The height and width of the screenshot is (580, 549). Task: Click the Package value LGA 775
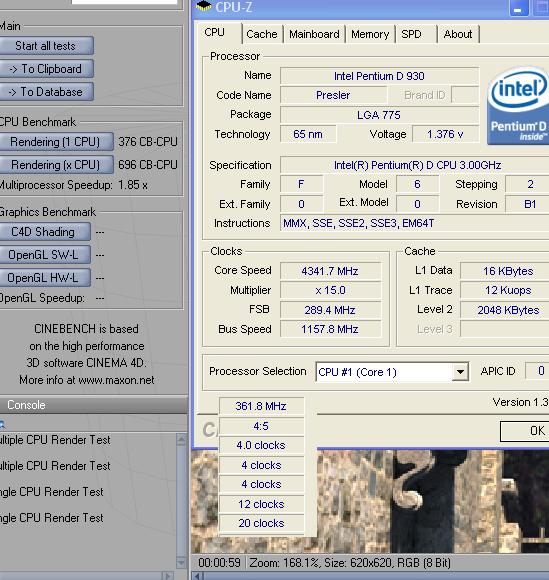[380, 115]
